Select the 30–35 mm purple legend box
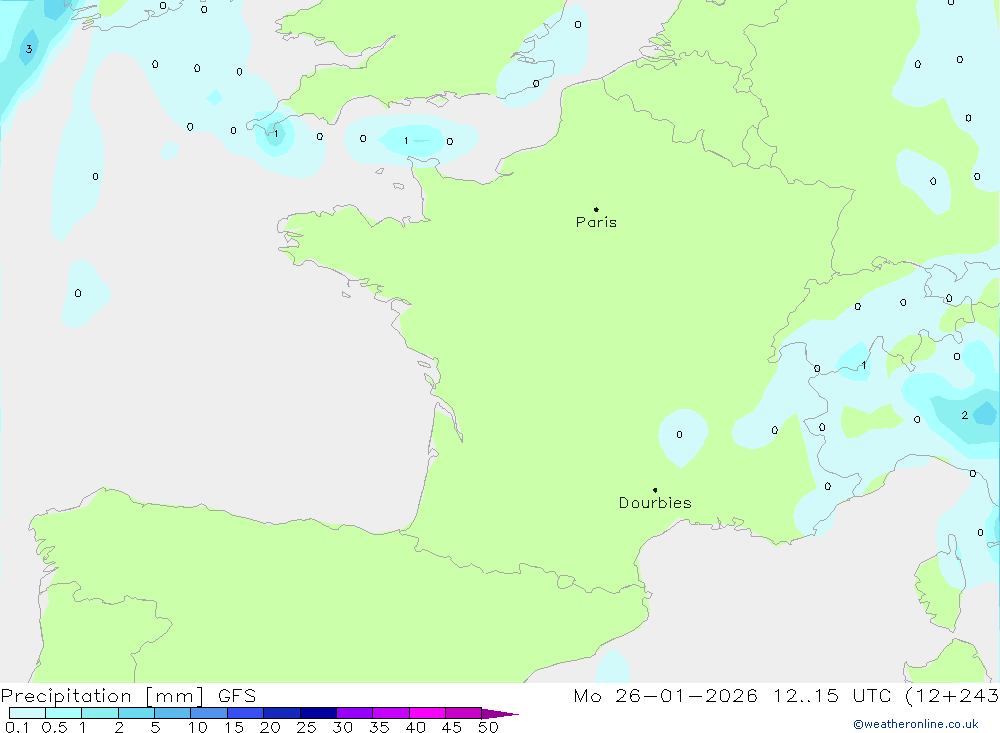1000x733 pixels. [355, 713]
